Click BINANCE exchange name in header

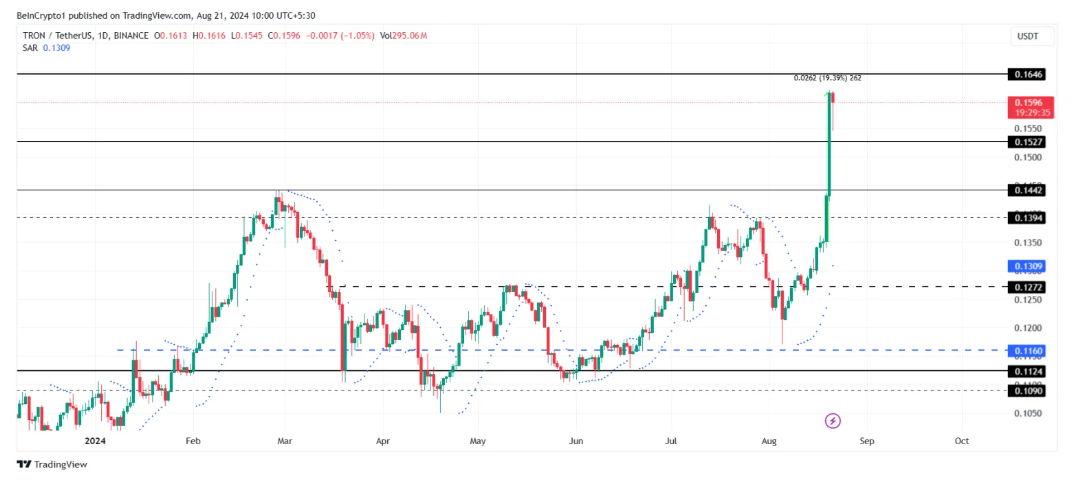pos(139,34)
